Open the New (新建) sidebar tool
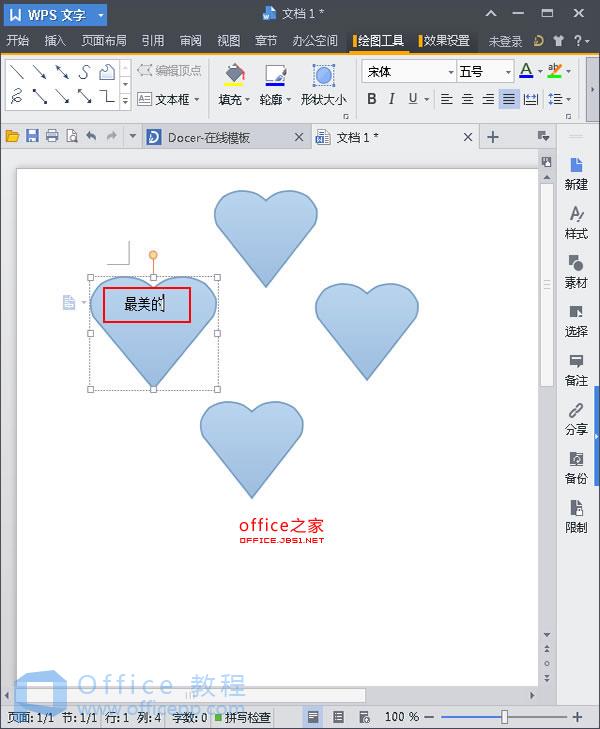Viewport: 600px width, 729px height. [576, 174]
